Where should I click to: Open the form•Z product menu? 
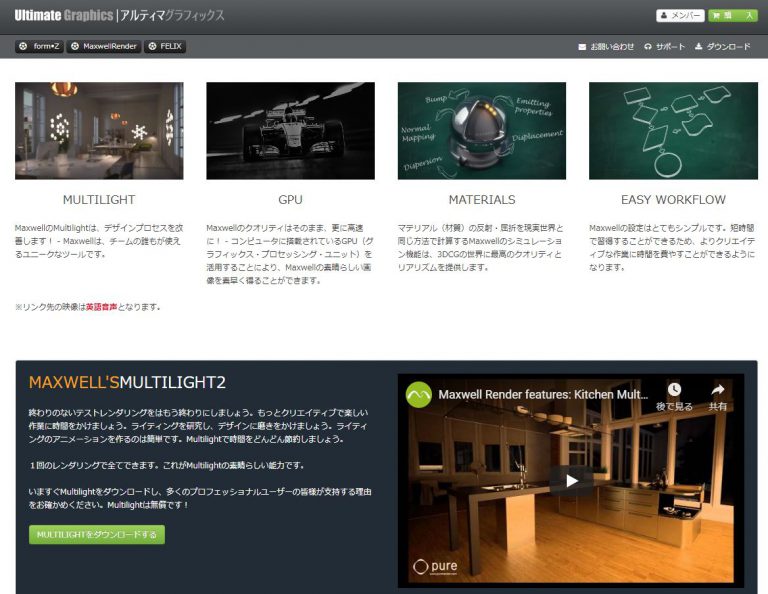[39, 46]
